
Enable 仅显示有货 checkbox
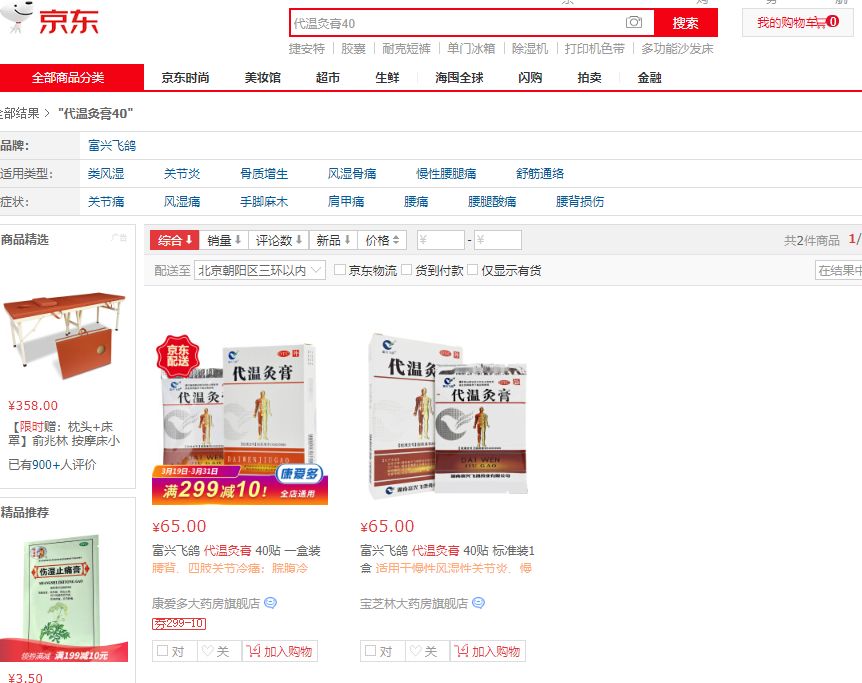(x=472, y=269)
